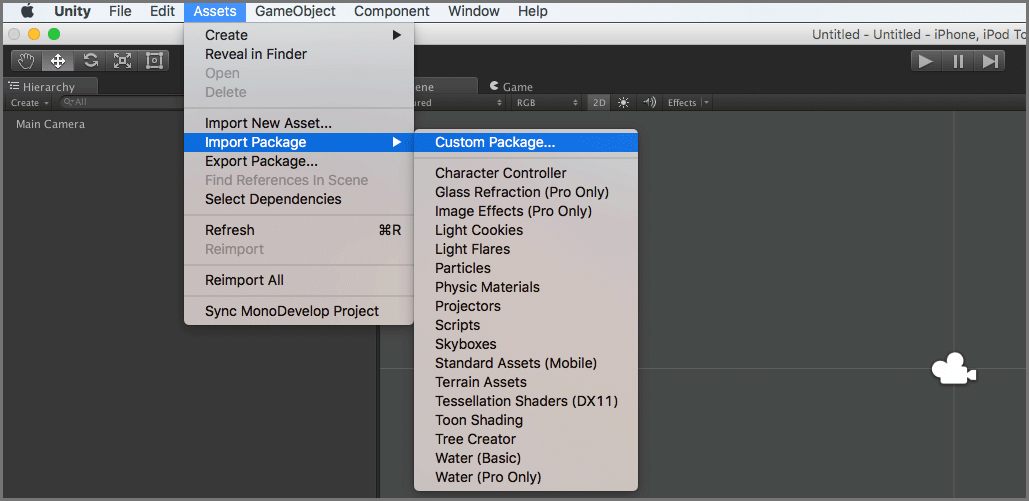Import the Light Flares package
The image size is (1029, 501).
click(x=526, y=249)
